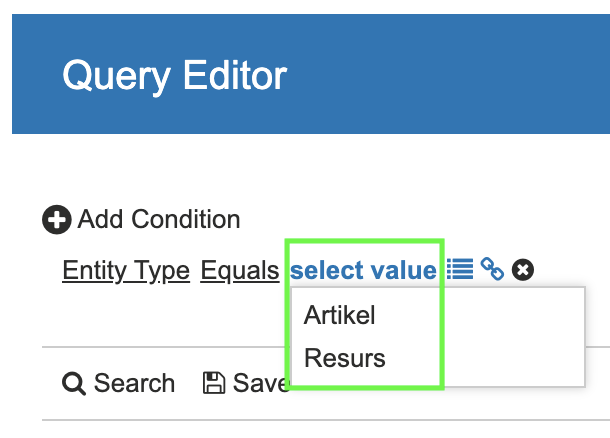
Task: Click the Query Editor title text
Action: click(x=174, y=75)
